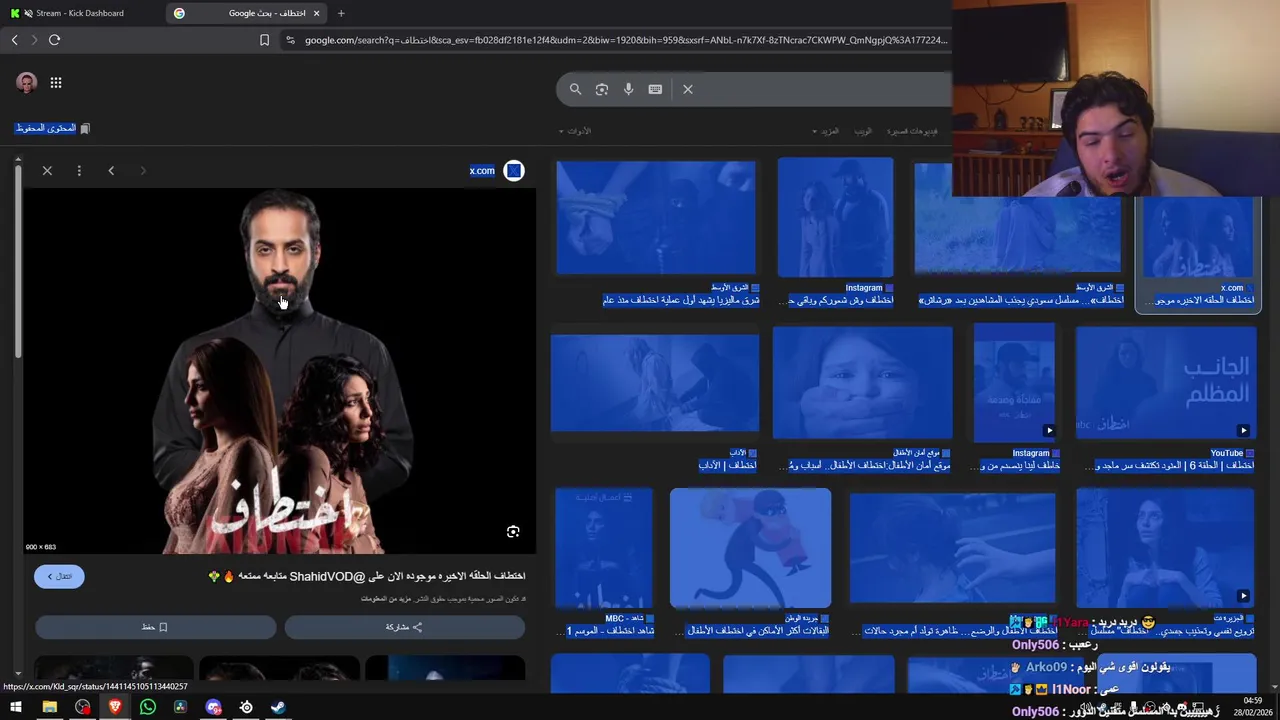
Task: Activate voice search microphone icon
Action: (x=628, y=89)
